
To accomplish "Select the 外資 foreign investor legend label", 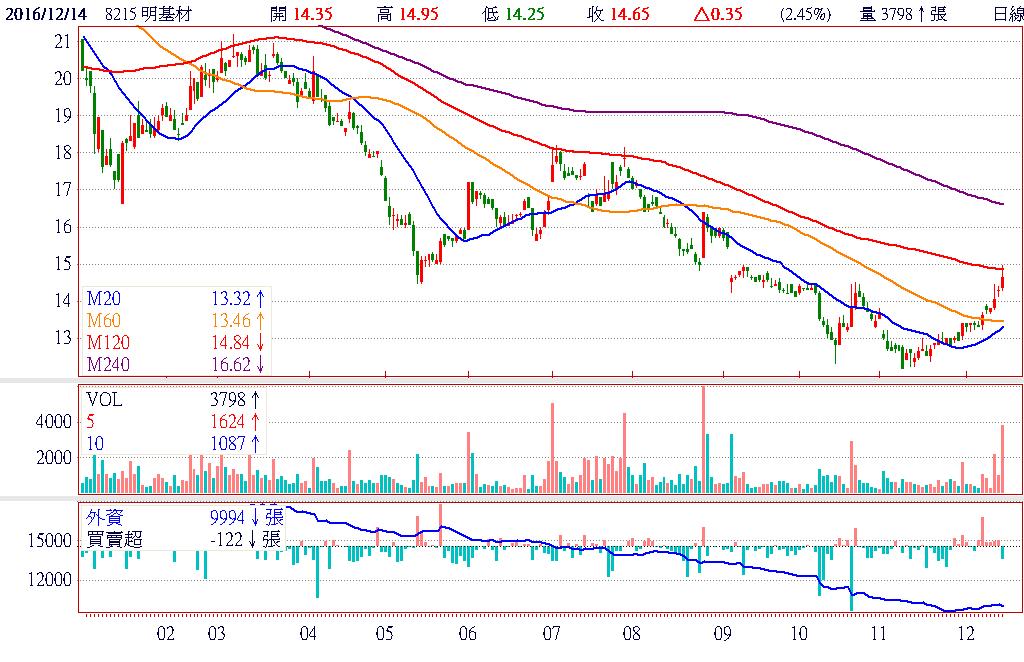I will (106, 517).
